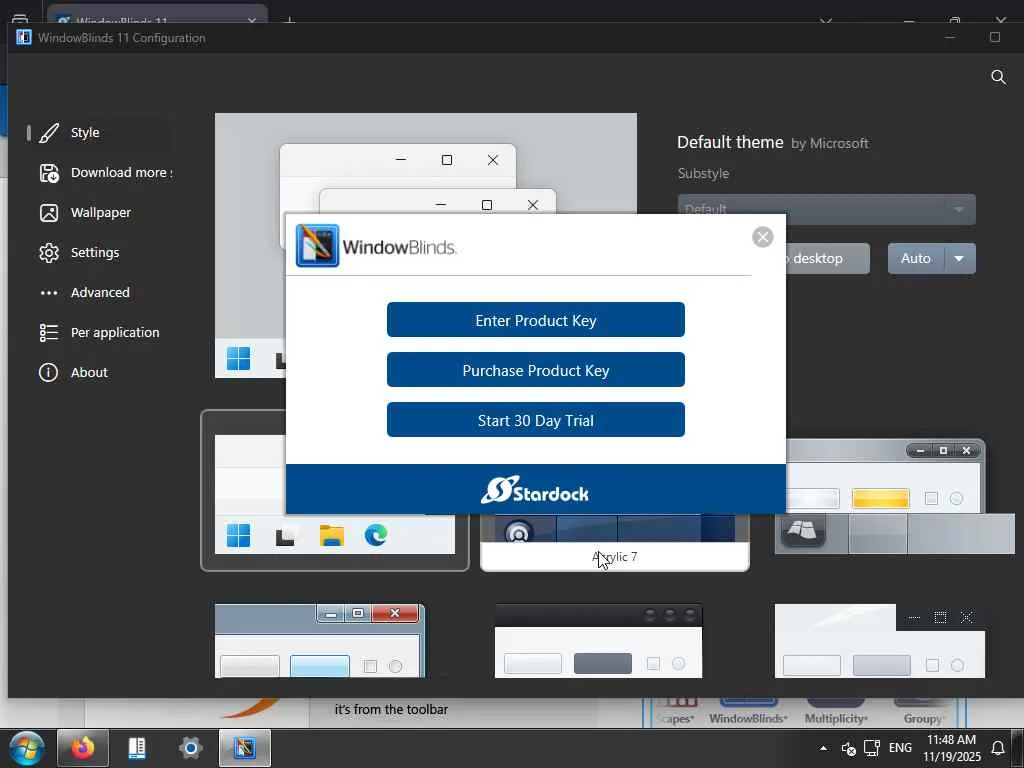
Task: Click the Advanced three-dots icon
Action: click(49, 293)
